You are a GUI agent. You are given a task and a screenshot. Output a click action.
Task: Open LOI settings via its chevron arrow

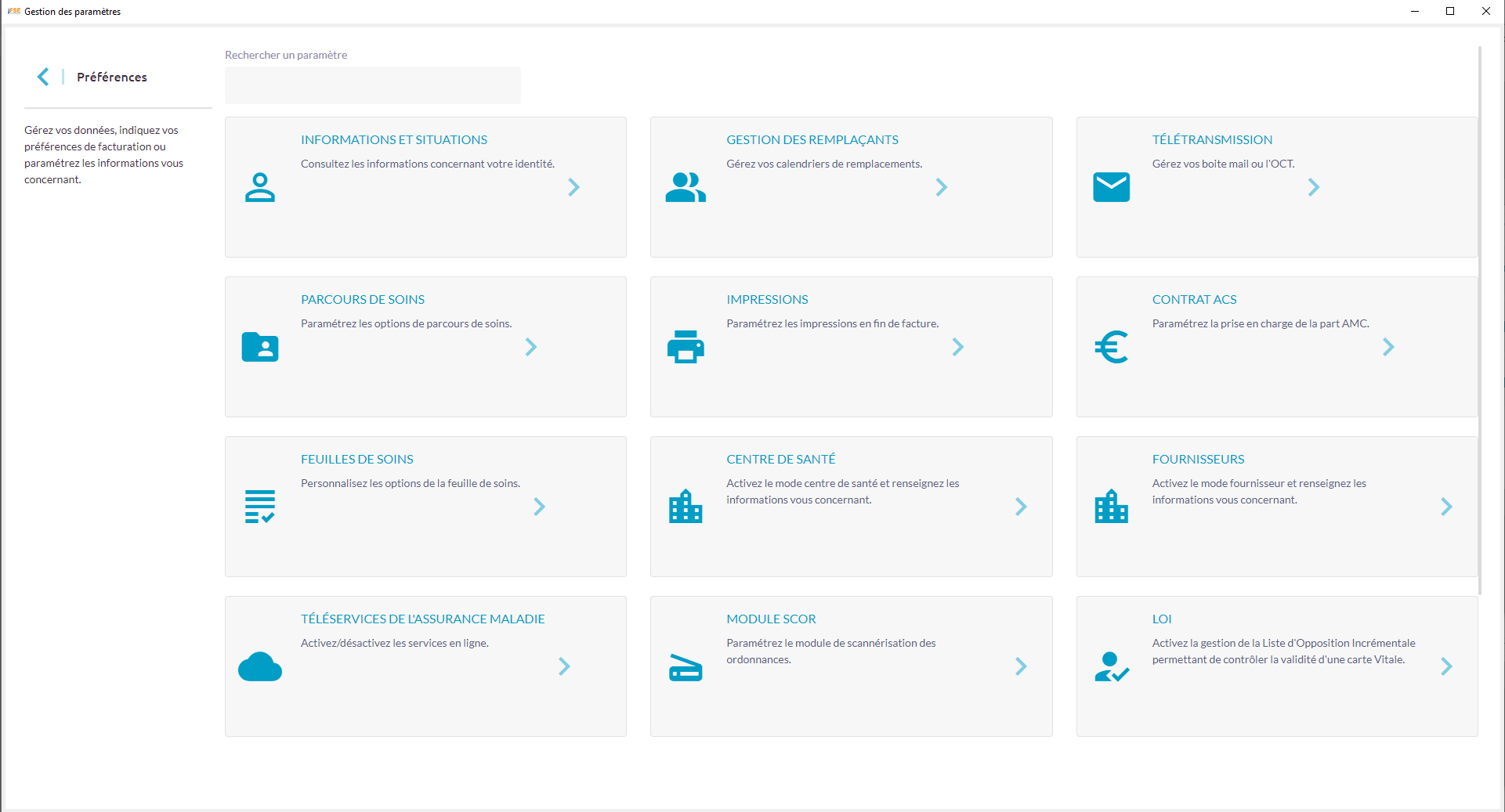click(1446, 666)
